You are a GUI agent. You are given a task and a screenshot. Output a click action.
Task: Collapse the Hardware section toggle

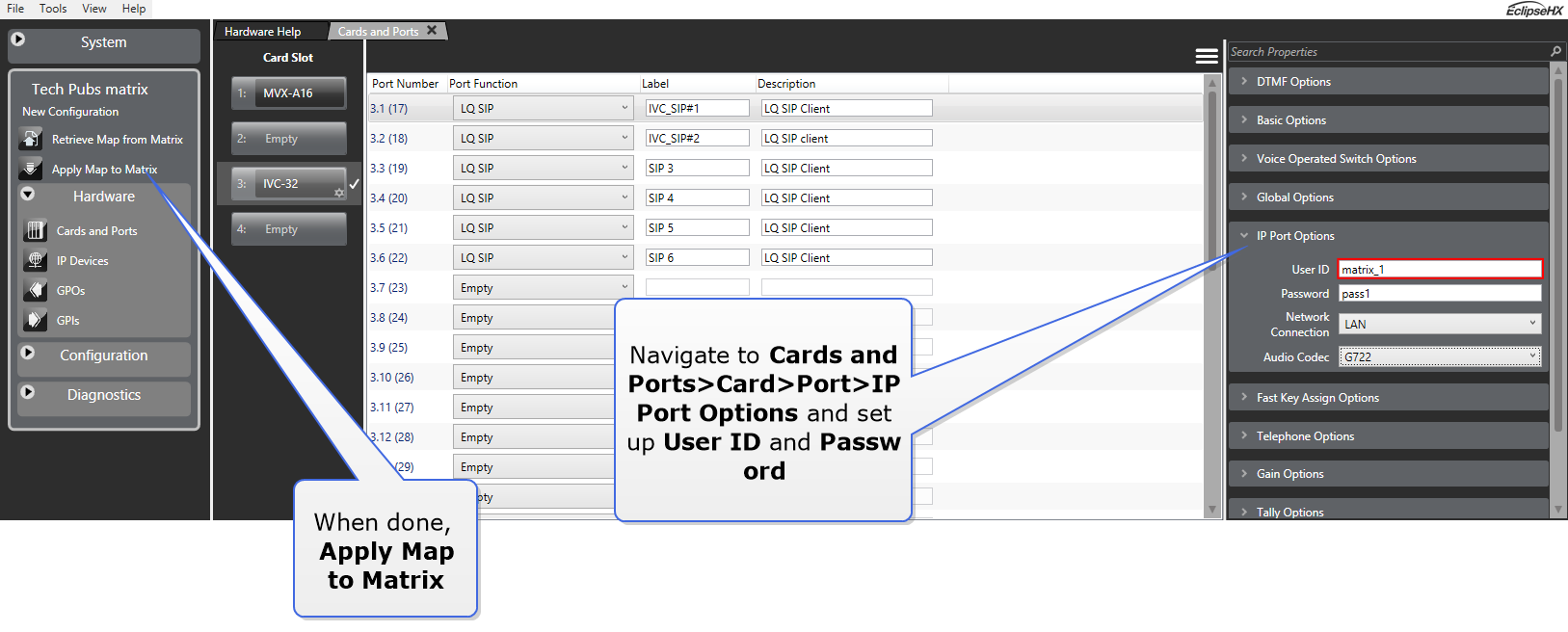[x=28, y=195]
